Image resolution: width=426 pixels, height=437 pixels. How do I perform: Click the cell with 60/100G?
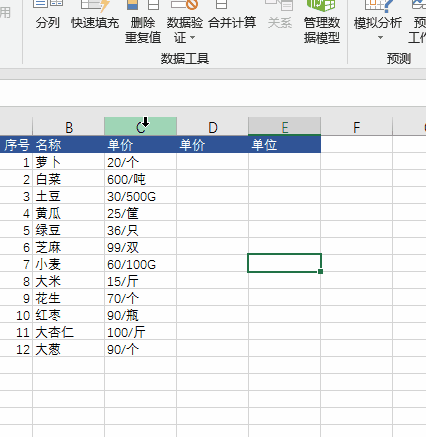click(140, 264)
